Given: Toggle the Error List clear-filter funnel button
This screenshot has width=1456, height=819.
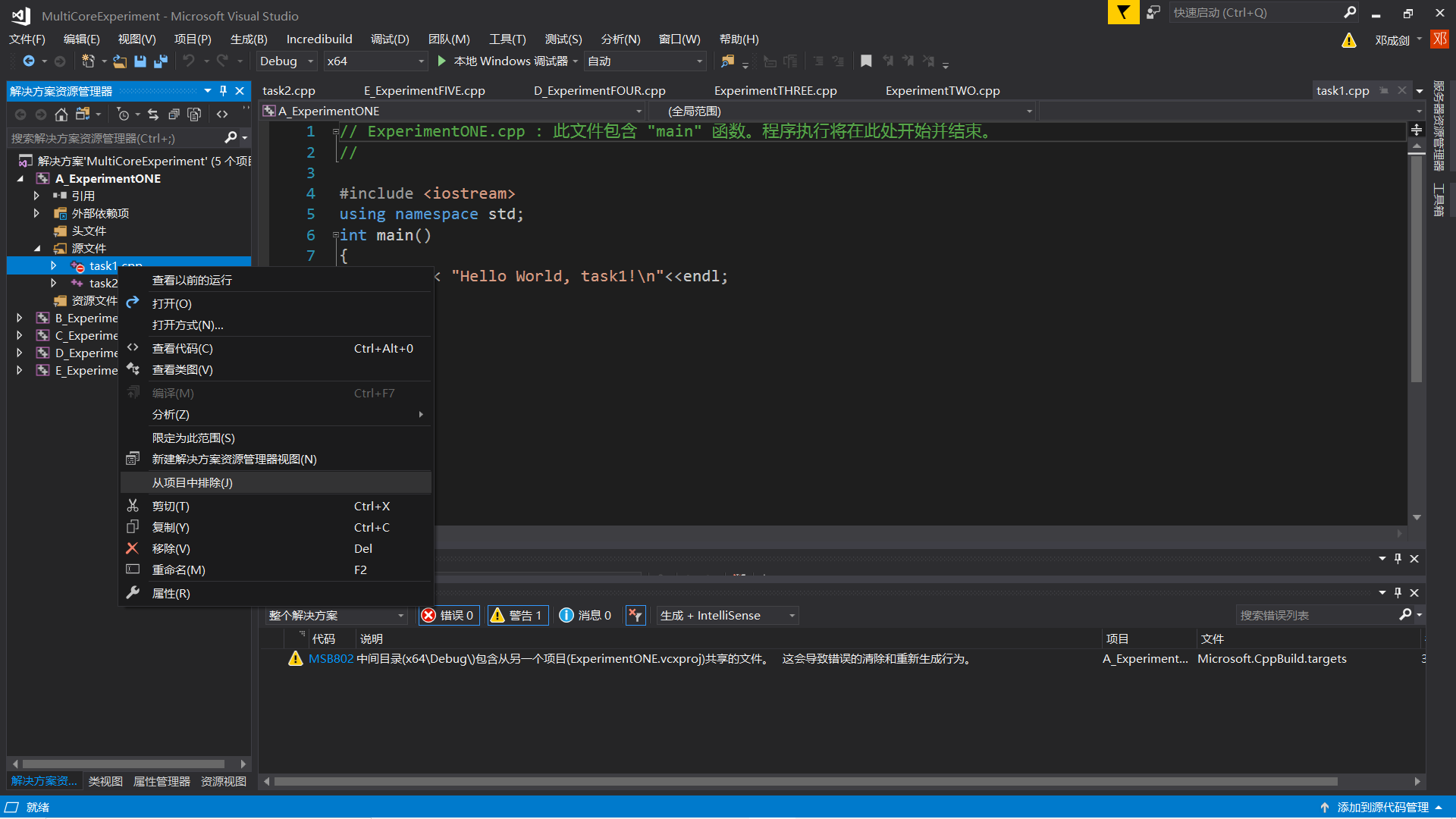Looking at the screenshot, I should (x=635, y=615).
